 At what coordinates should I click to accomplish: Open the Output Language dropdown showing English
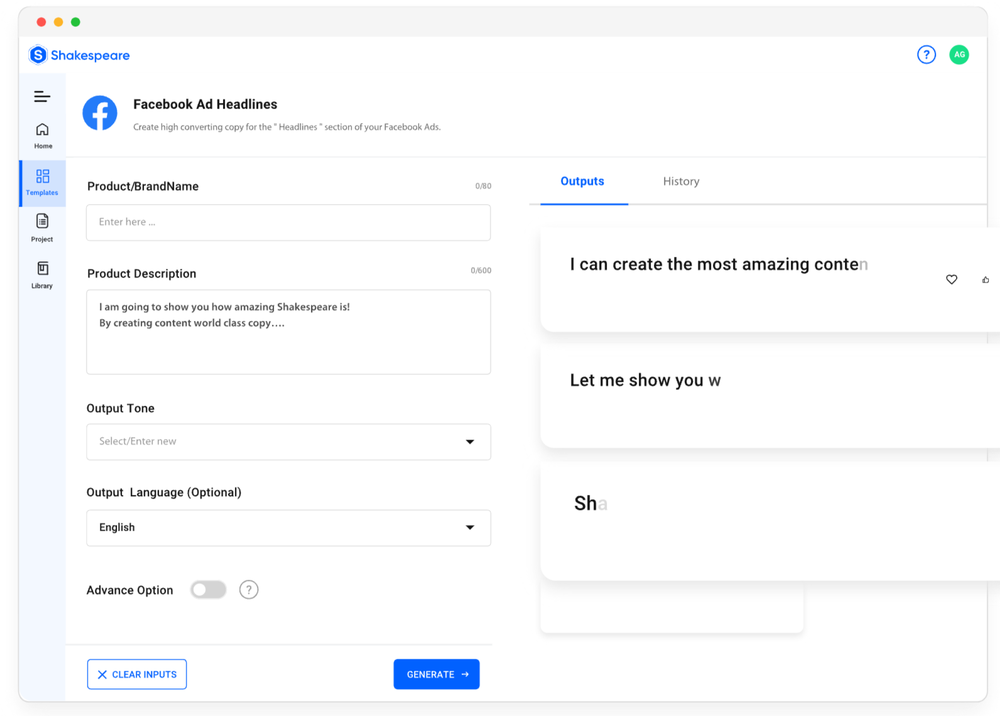pos(288,528)
